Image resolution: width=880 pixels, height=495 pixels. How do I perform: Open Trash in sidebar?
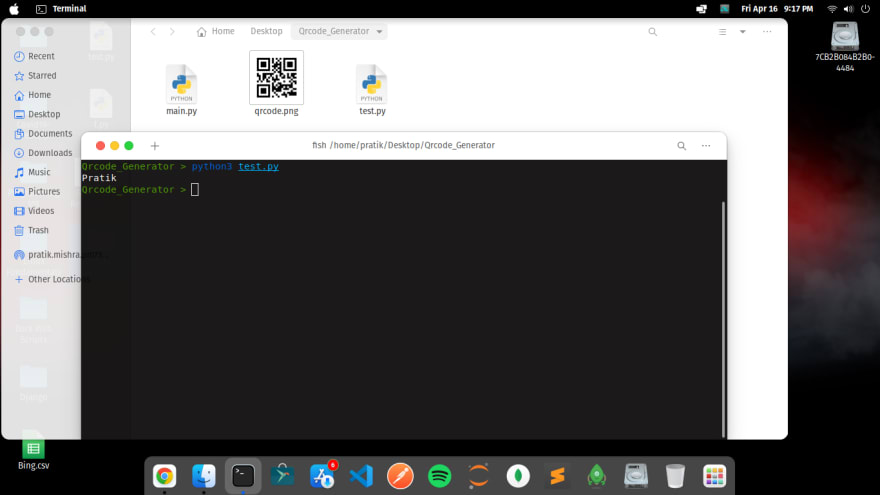(31, 230)
